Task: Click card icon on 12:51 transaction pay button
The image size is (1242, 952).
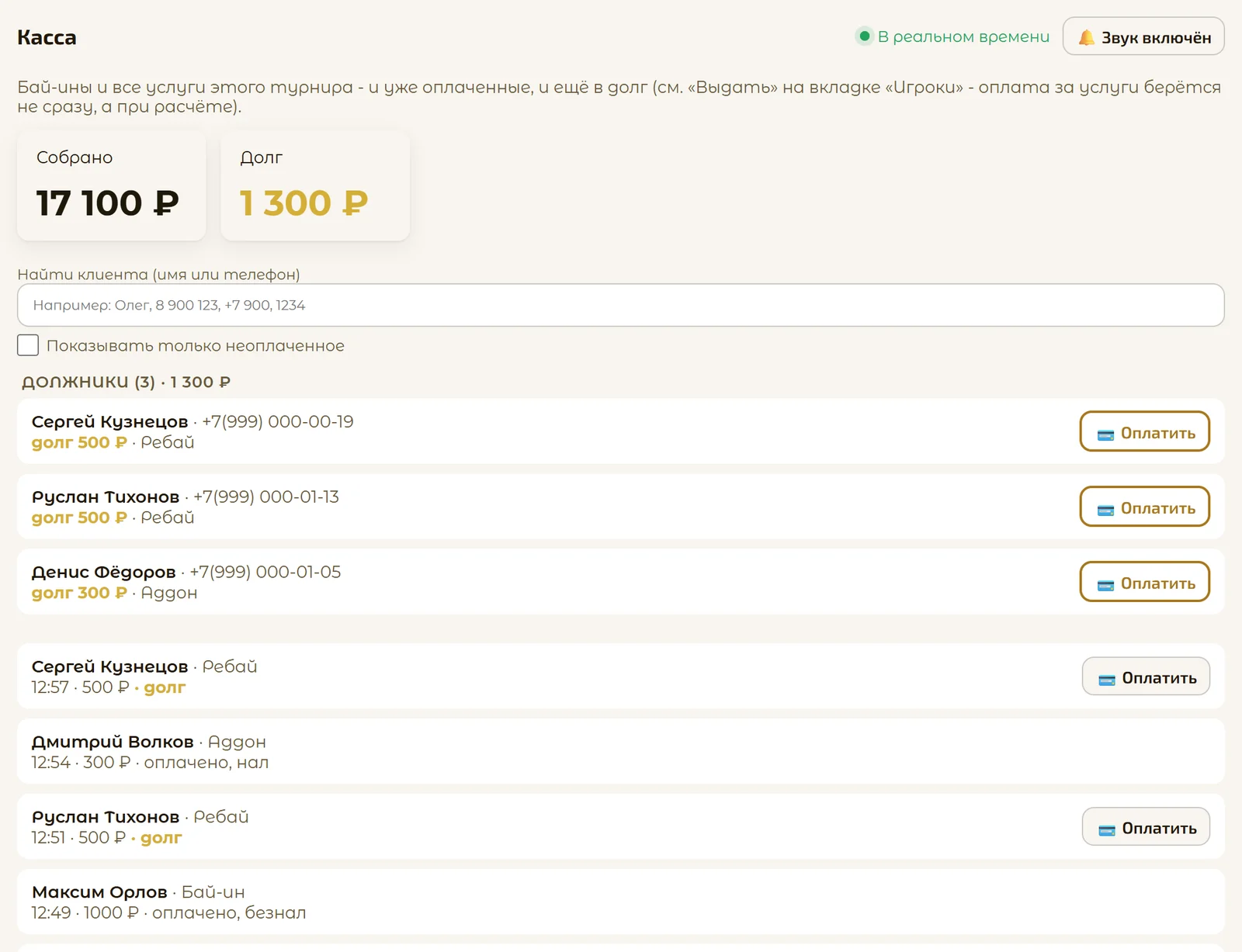Action: point(1107,830)
